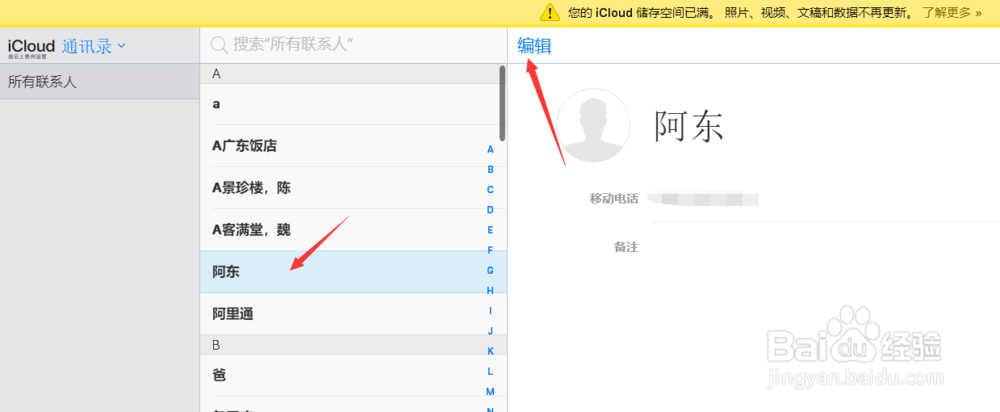Image resolution: width=1000 pixels, height=412 pixels.
Task: Click the magnifier search icon
Action: pos(219,44)
